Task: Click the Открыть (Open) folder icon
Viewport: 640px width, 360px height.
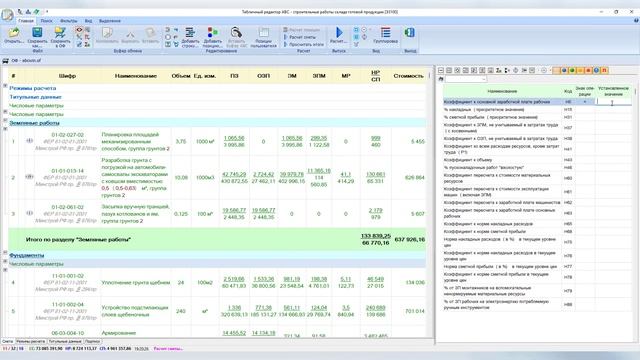Action: coord(13,33)
